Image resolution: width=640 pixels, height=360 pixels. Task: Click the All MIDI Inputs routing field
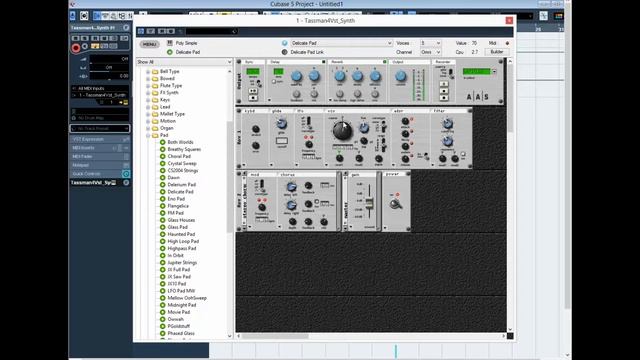pyautogui.click(x=100, y=88)
